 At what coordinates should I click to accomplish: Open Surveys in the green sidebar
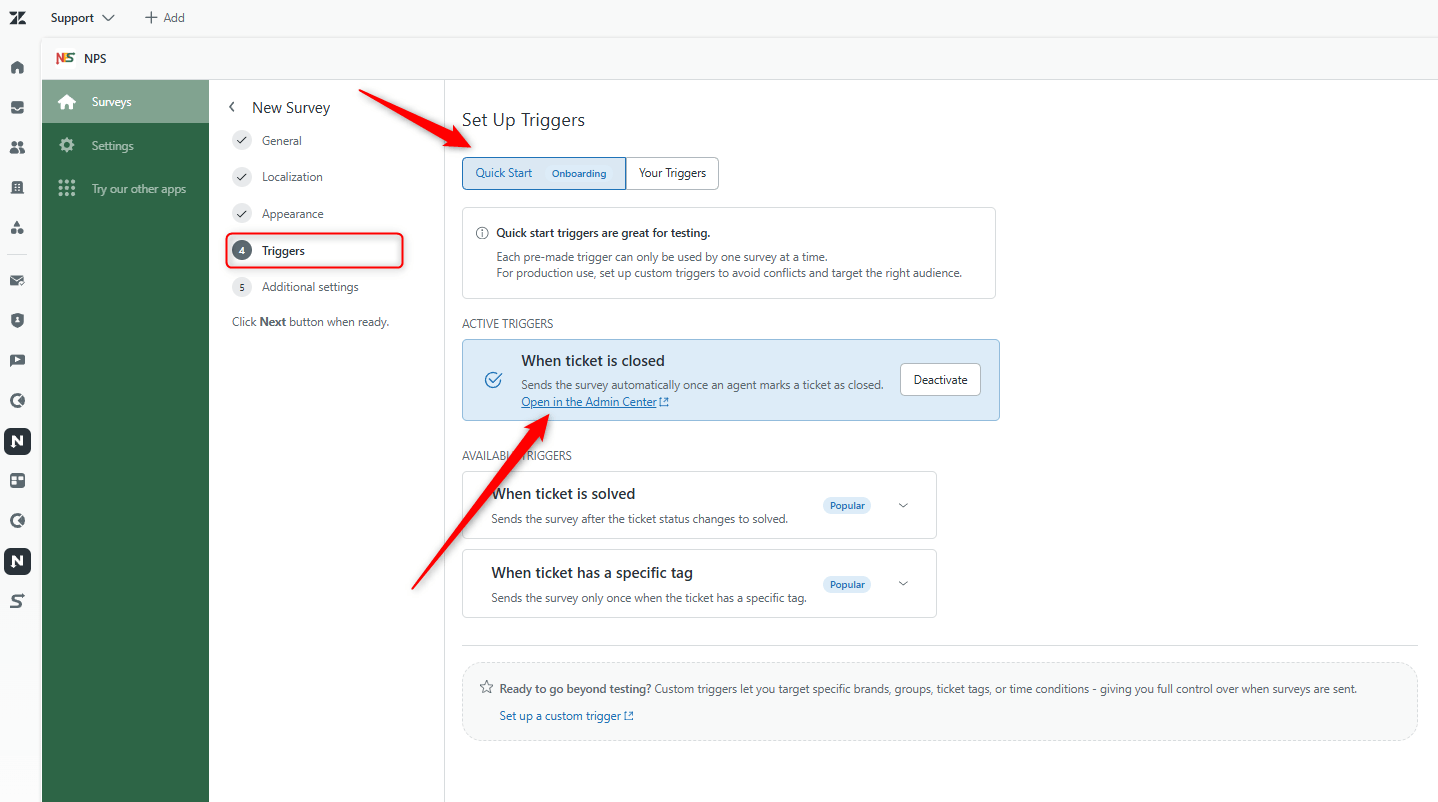(x=126, y=102)
